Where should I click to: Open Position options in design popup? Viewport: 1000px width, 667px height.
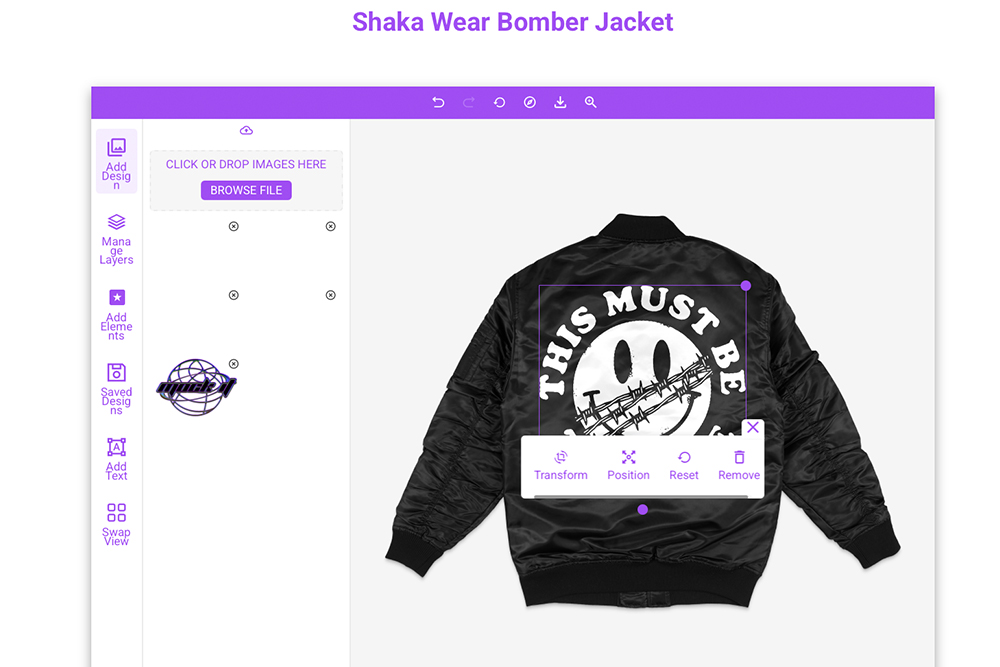[x=628, y=465]
